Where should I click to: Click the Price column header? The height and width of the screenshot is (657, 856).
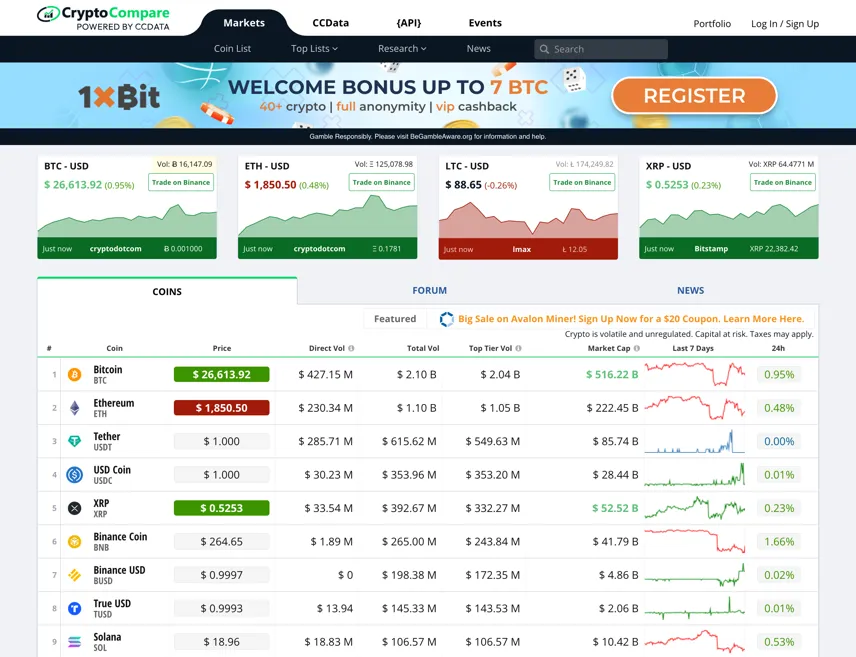(x=222, y=348)
